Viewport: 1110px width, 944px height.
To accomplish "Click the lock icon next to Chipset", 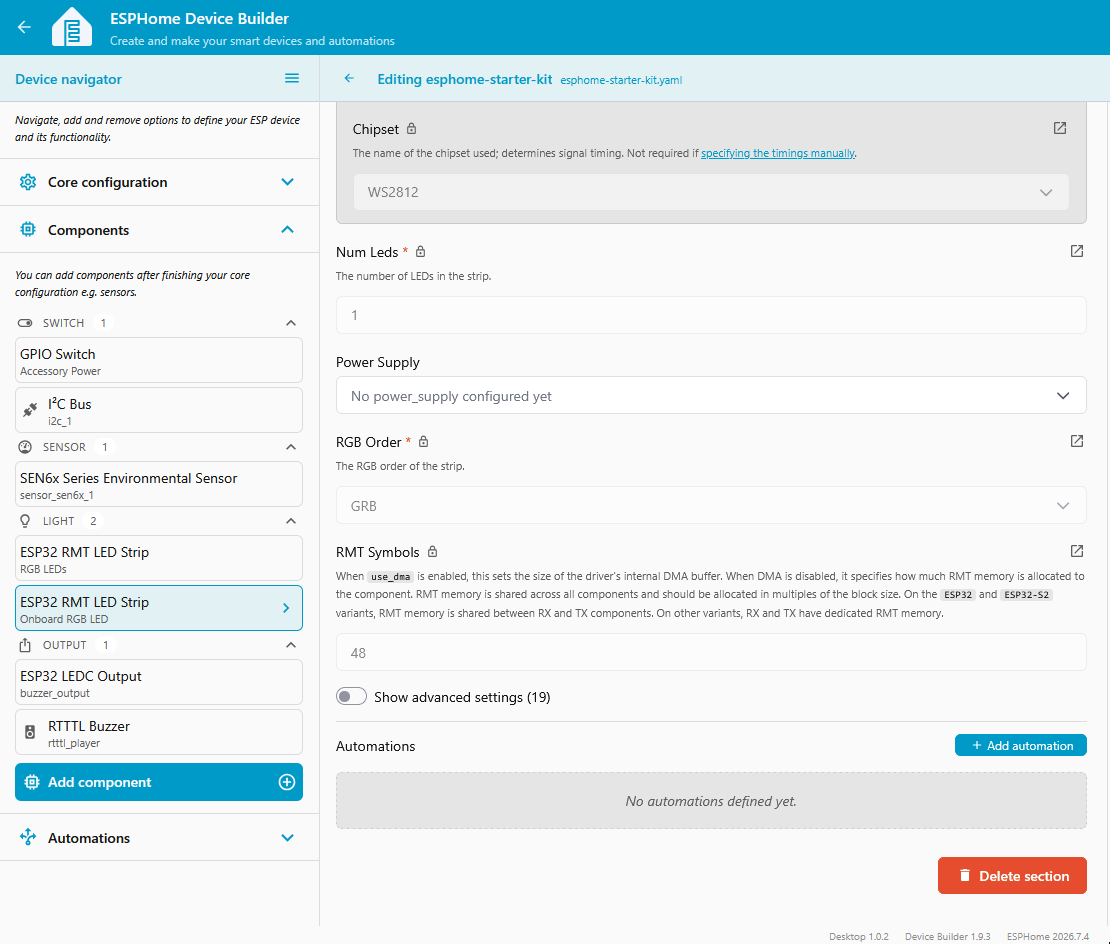I will coord(411,129).
